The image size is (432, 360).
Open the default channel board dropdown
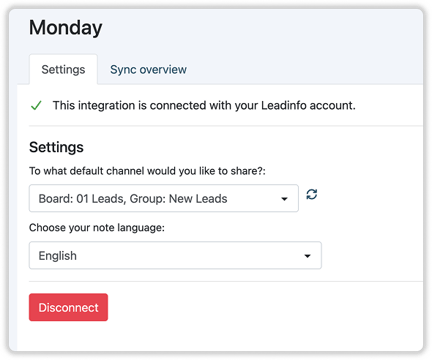(x=164, y=198)
